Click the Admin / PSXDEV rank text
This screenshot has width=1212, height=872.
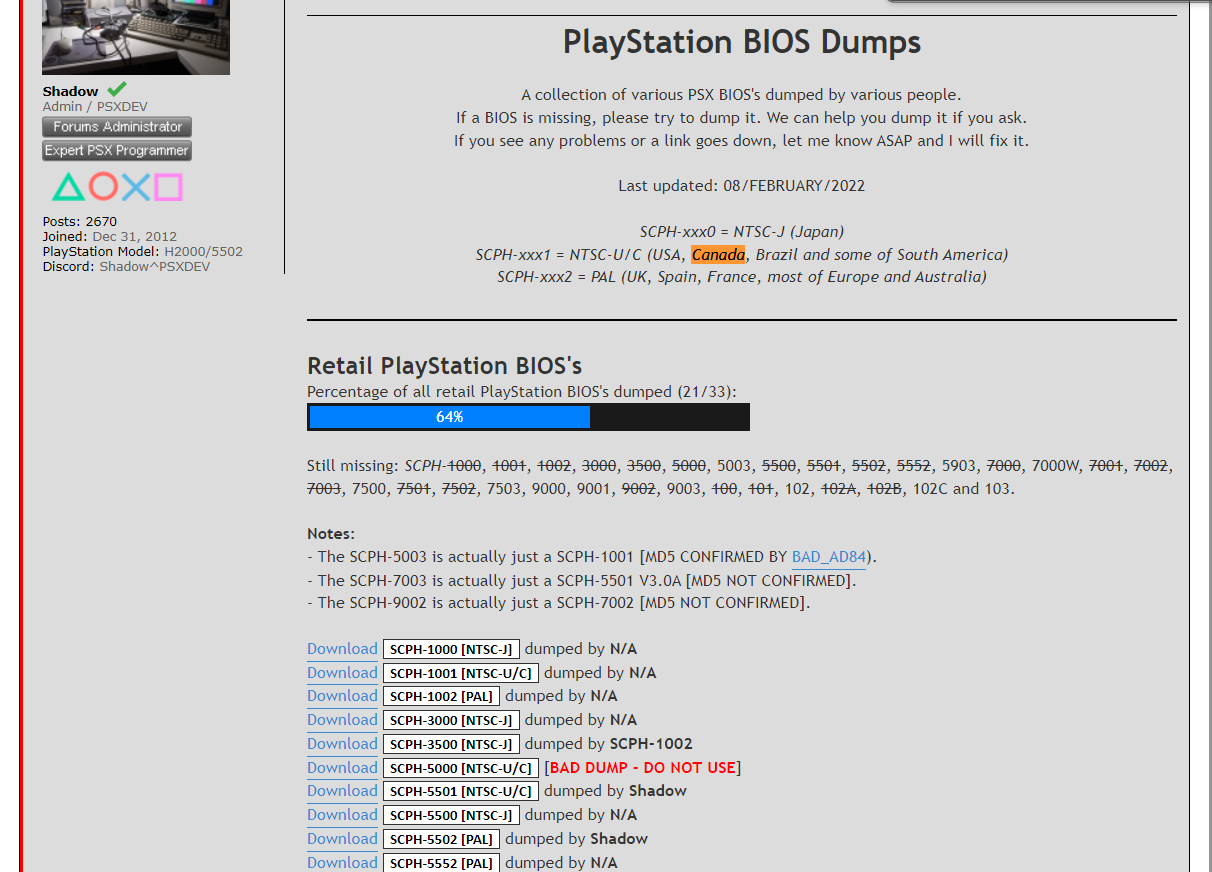click(95, 107)
